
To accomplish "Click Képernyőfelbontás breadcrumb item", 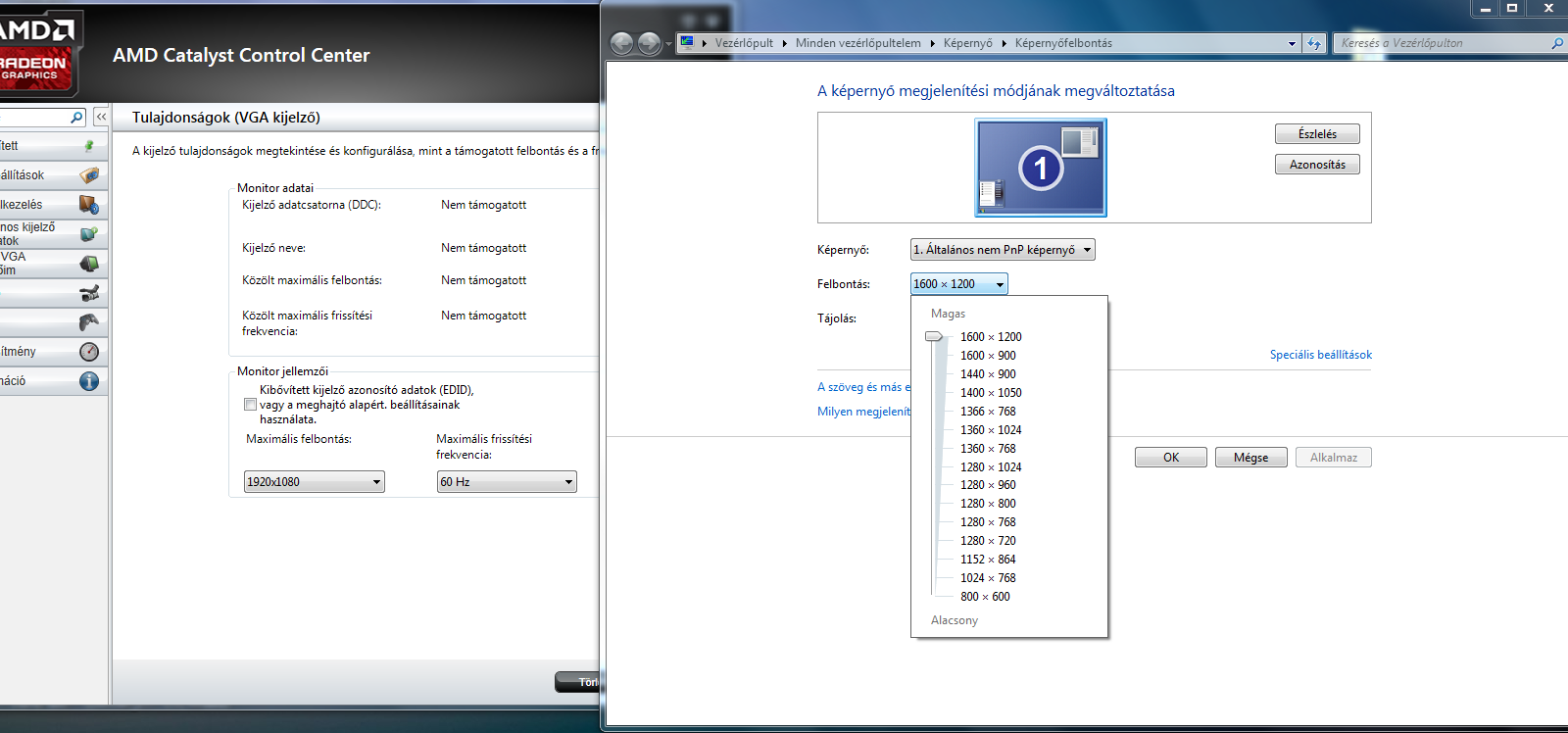I will pos(1063,43).
